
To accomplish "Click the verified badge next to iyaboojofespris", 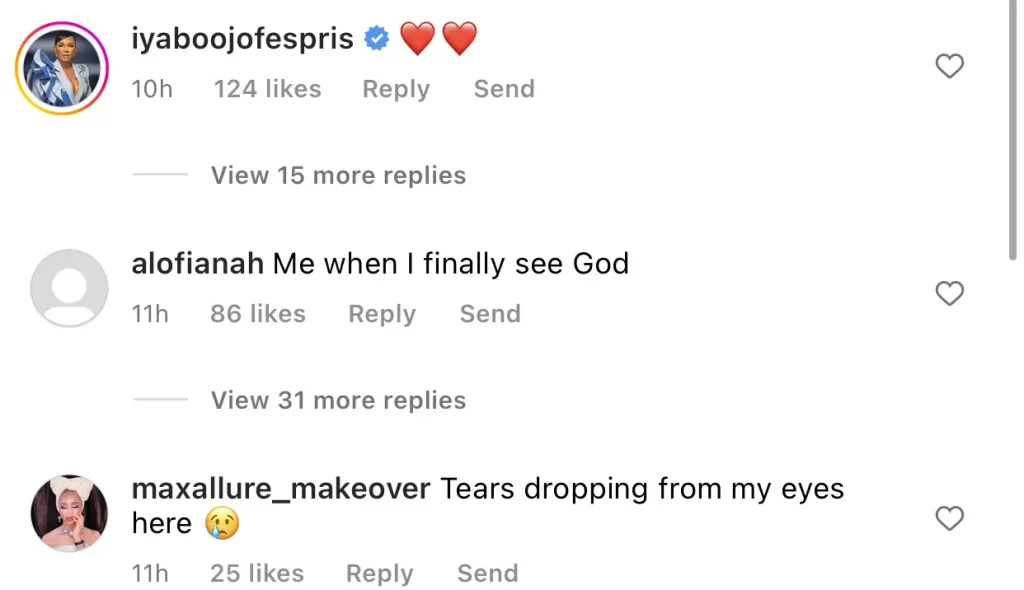I will pos(376,40).
